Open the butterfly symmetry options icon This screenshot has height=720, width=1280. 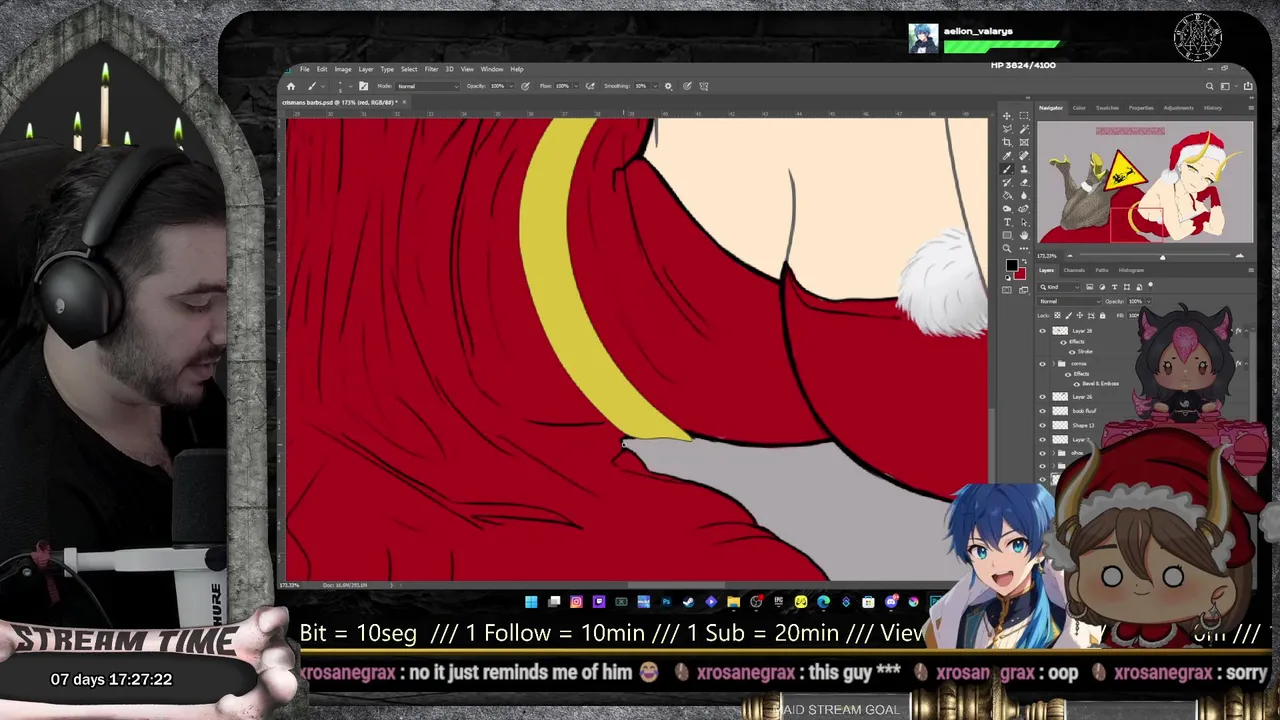pyautogui.click(x=704, y=86)
